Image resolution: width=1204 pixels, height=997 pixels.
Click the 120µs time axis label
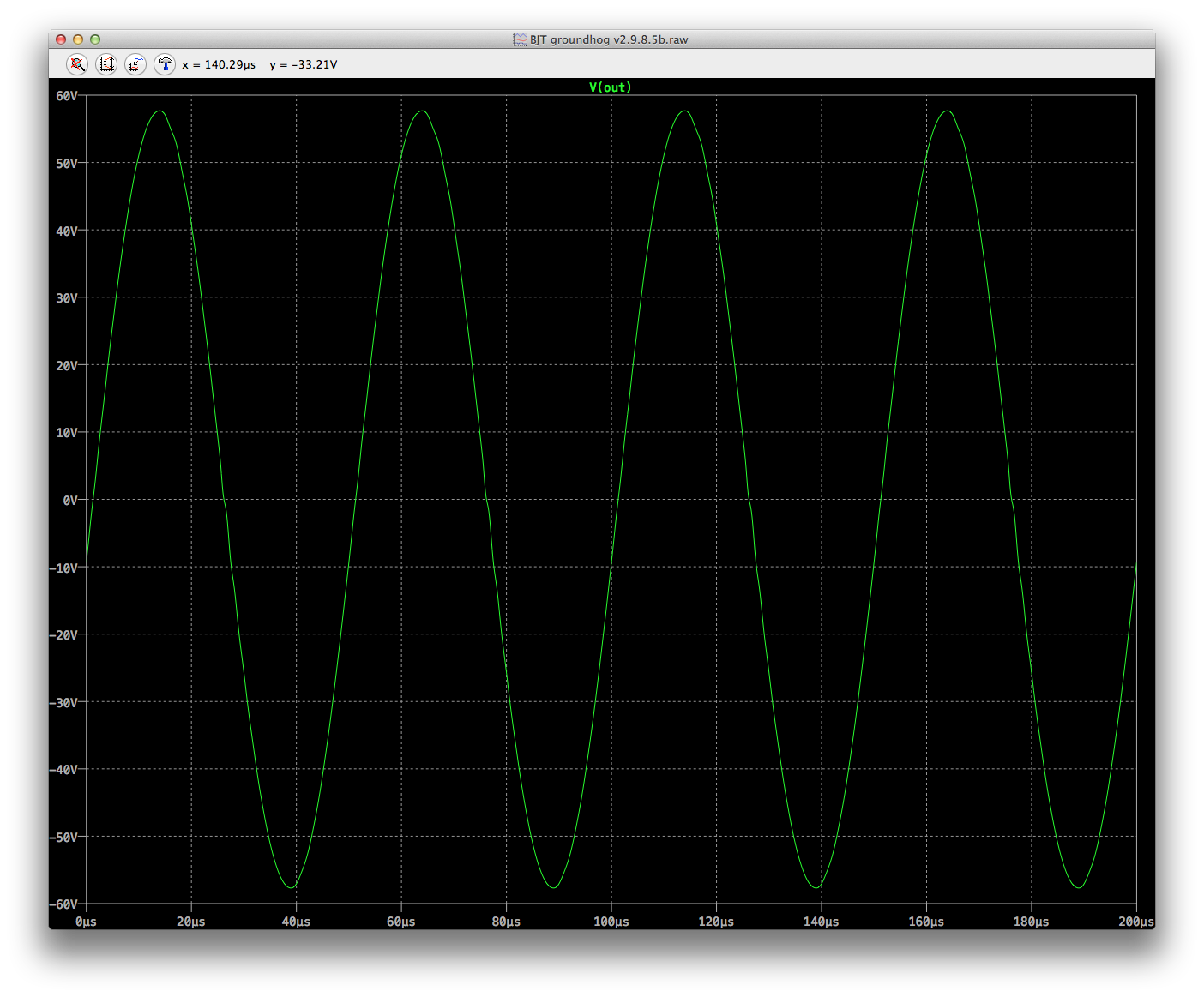[716, 922]
